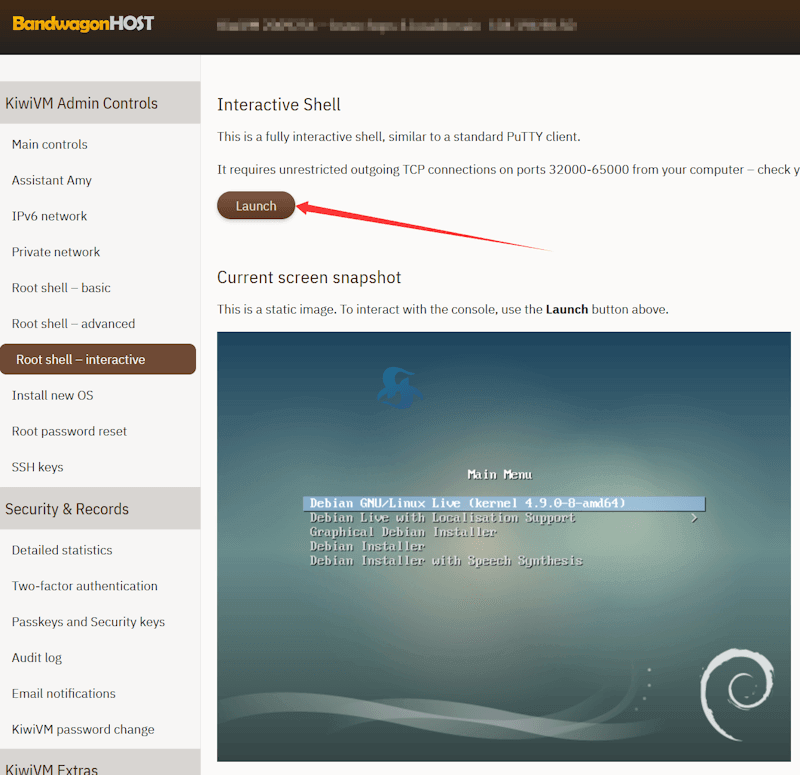800x775 pixels.
Task: Select Private network menu item
Action: pos(56,252)
